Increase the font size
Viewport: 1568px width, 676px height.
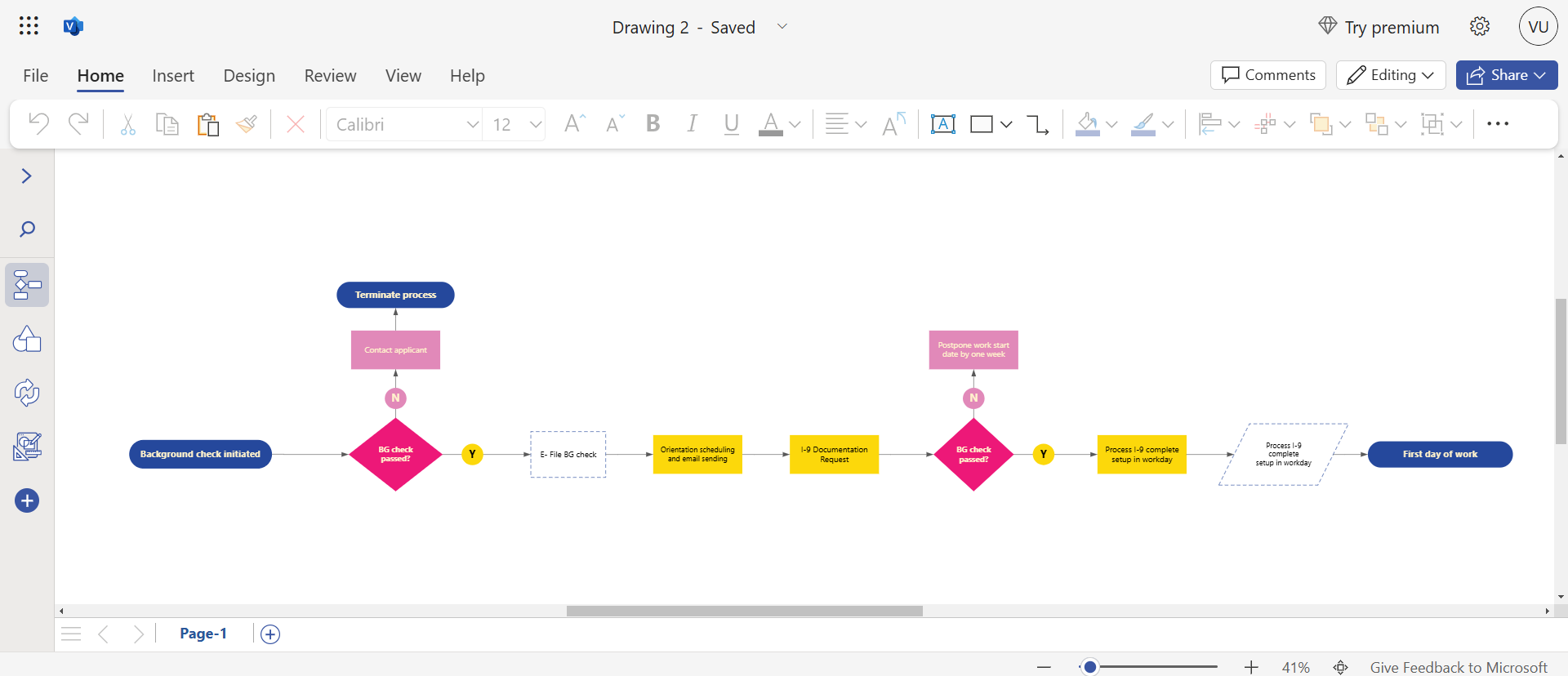pos(575,124)
